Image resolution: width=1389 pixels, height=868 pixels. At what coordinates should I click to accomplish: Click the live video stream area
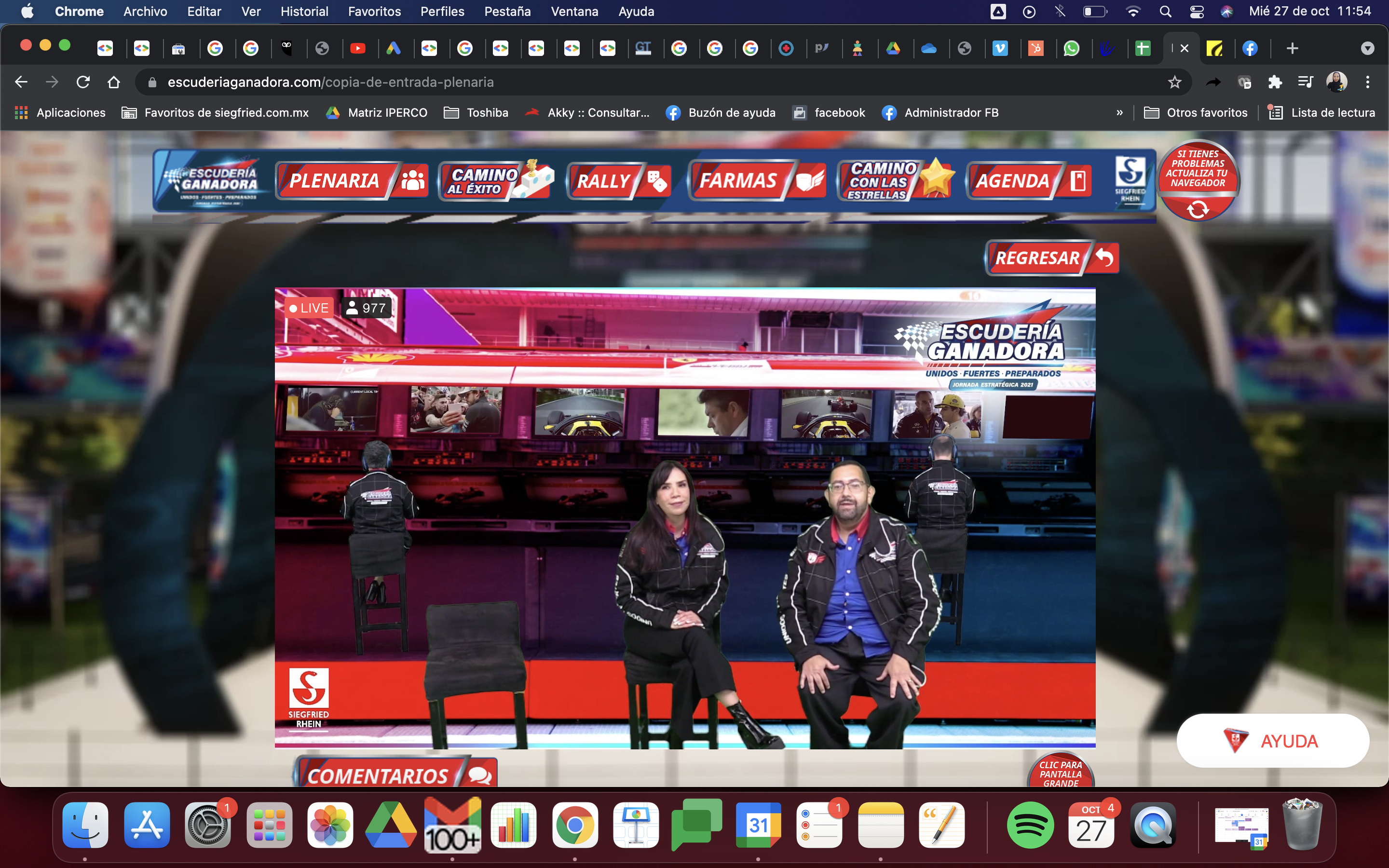pos(685,518)
